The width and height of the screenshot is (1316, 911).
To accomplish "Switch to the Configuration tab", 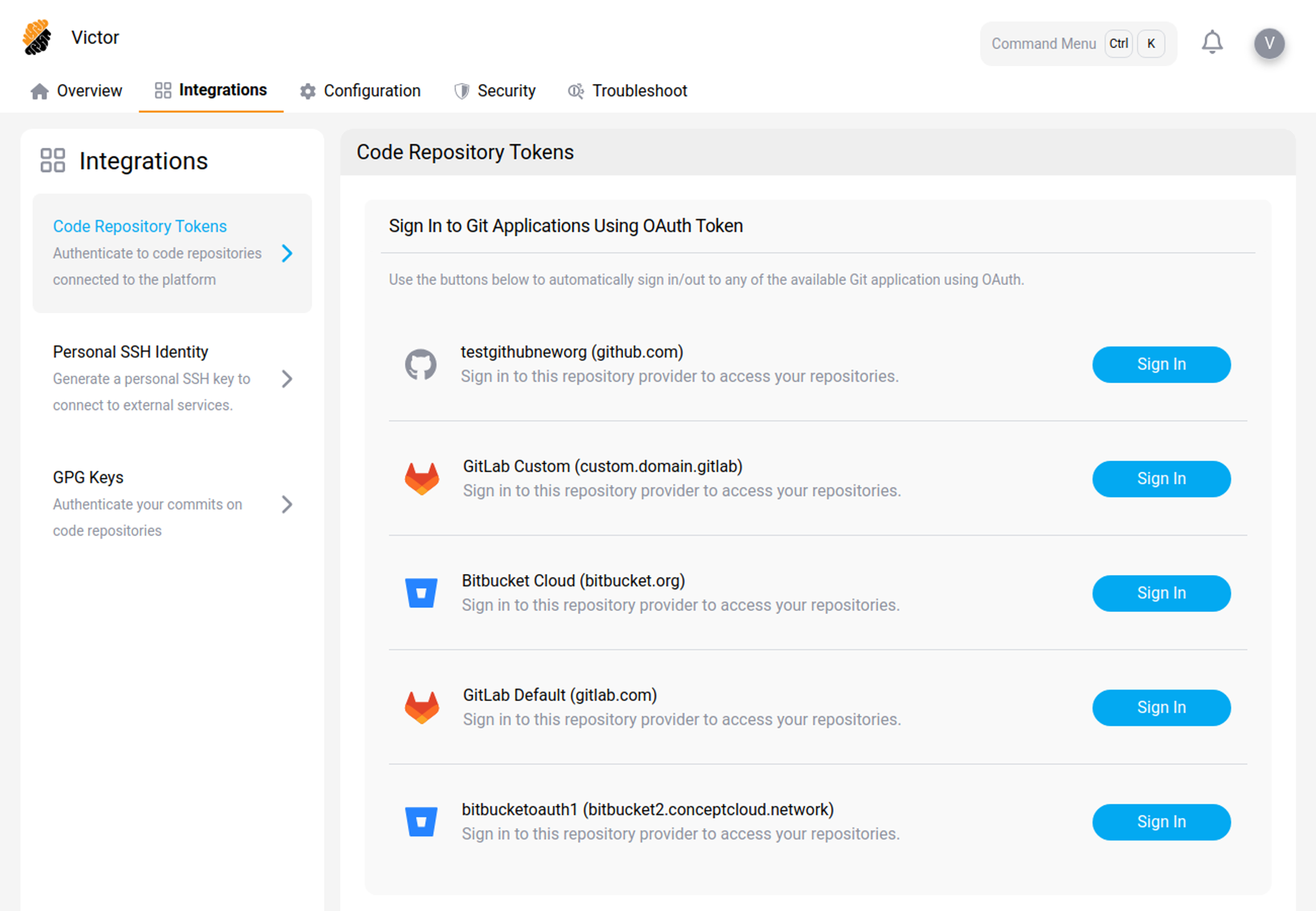I will point(371,91).
